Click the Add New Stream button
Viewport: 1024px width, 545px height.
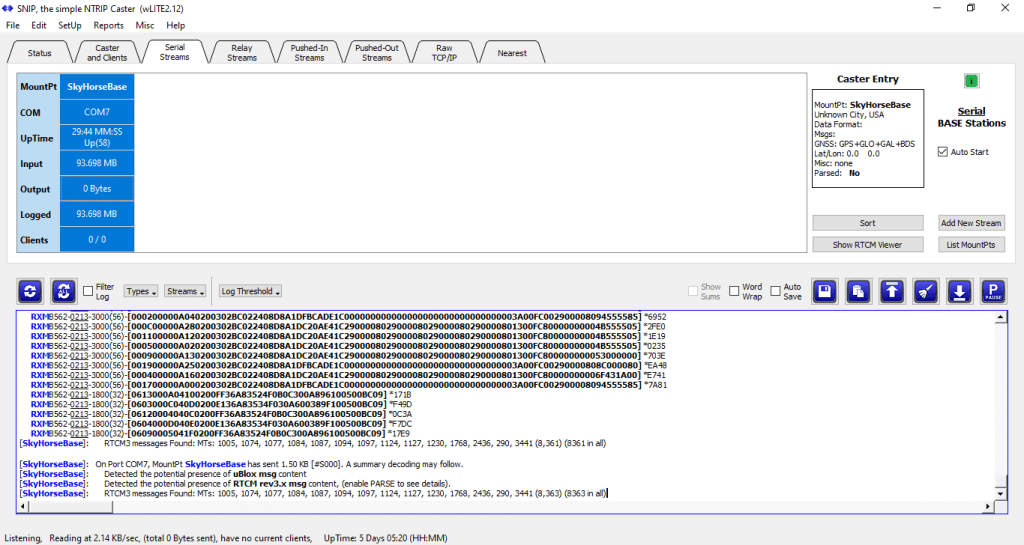[971, 223]
